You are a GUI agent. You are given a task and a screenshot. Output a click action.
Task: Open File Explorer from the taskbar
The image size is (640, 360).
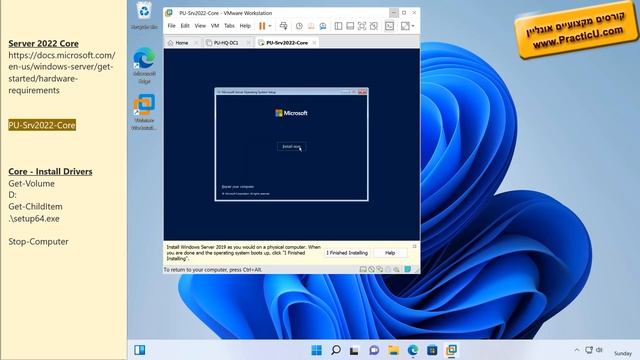point(393,350)
